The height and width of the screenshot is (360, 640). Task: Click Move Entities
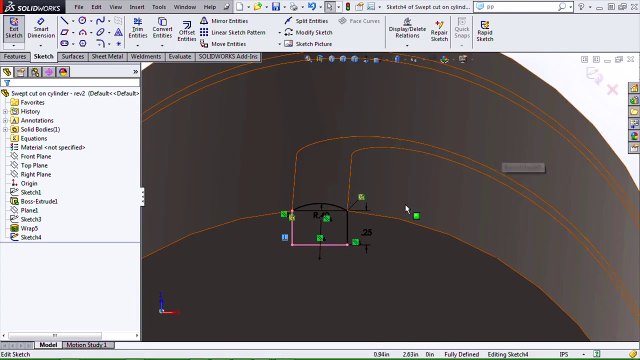click(223, 44)
